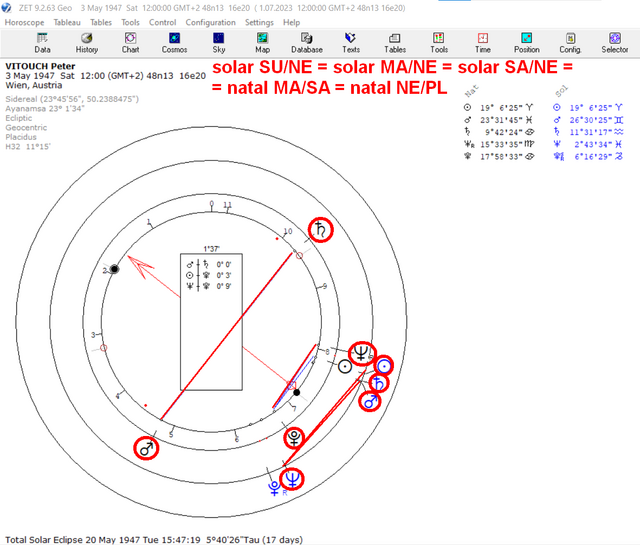The width and height of the screenshot is (640, 545).
Task: Open the Map toolbar icon
Action: 262,43
